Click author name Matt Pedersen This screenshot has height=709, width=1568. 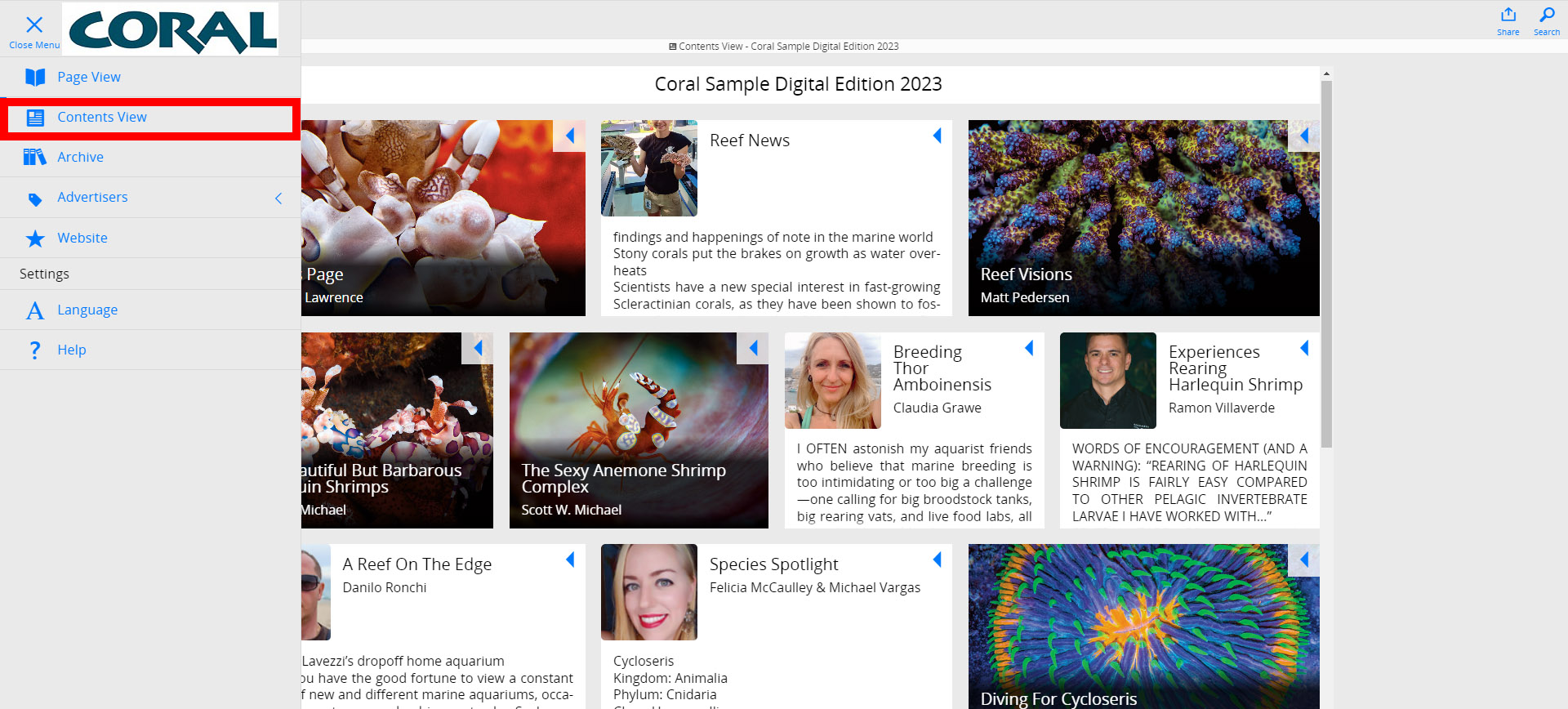(x=1025, y=297)
